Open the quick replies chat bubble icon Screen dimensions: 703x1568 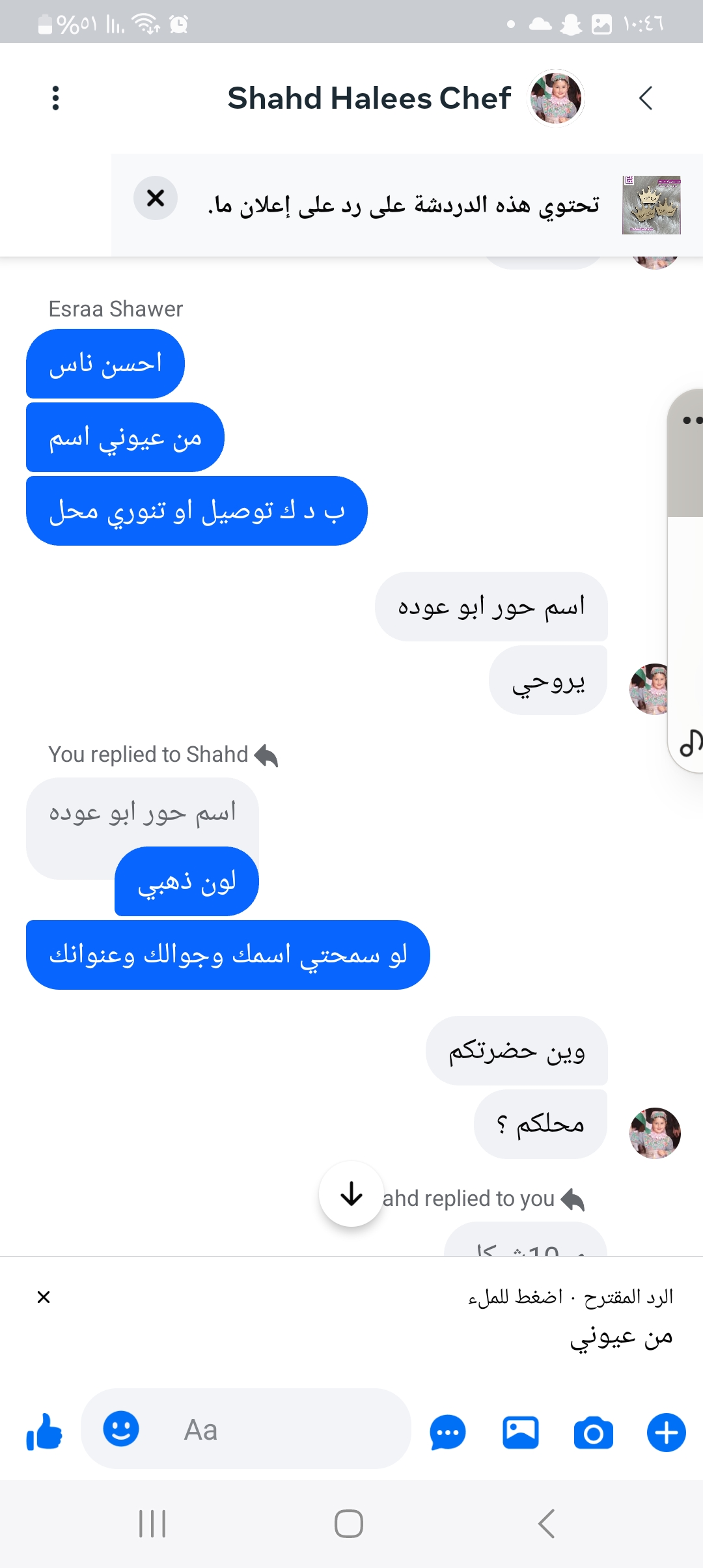pos(448,1433)
